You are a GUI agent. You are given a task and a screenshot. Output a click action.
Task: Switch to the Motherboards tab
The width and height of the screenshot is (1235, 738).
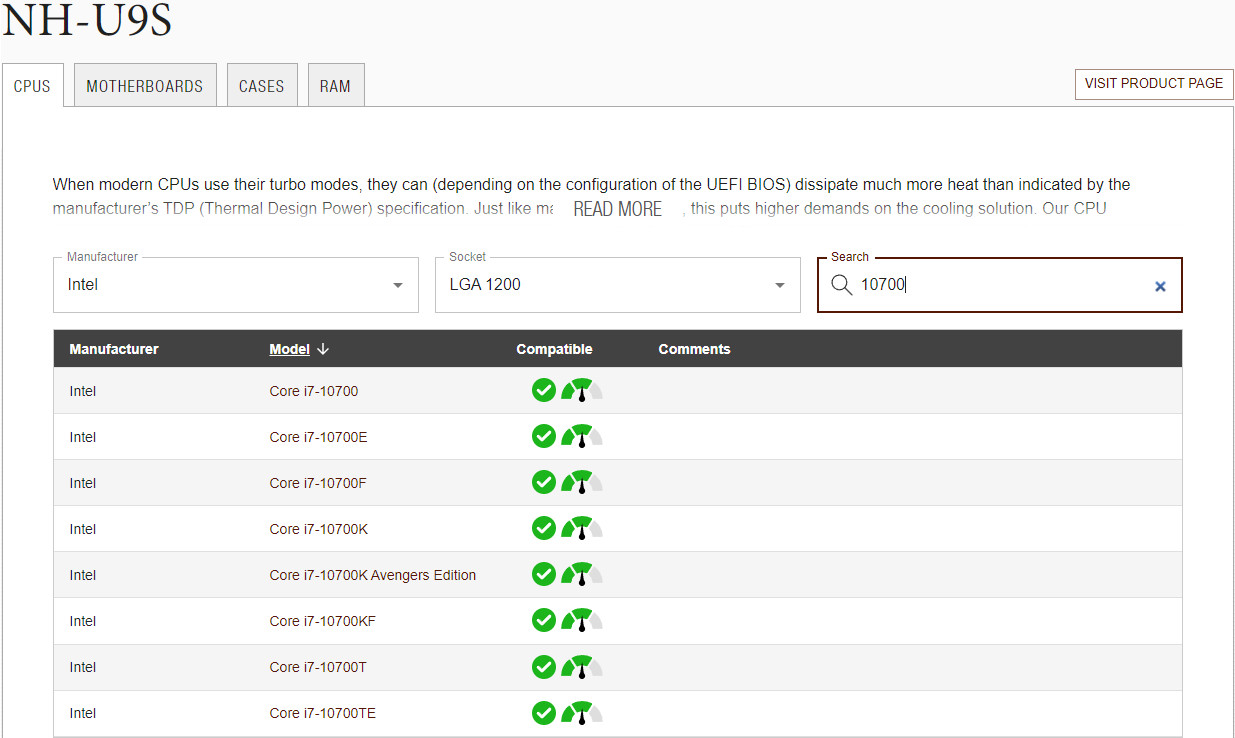(x=145, y=86)
